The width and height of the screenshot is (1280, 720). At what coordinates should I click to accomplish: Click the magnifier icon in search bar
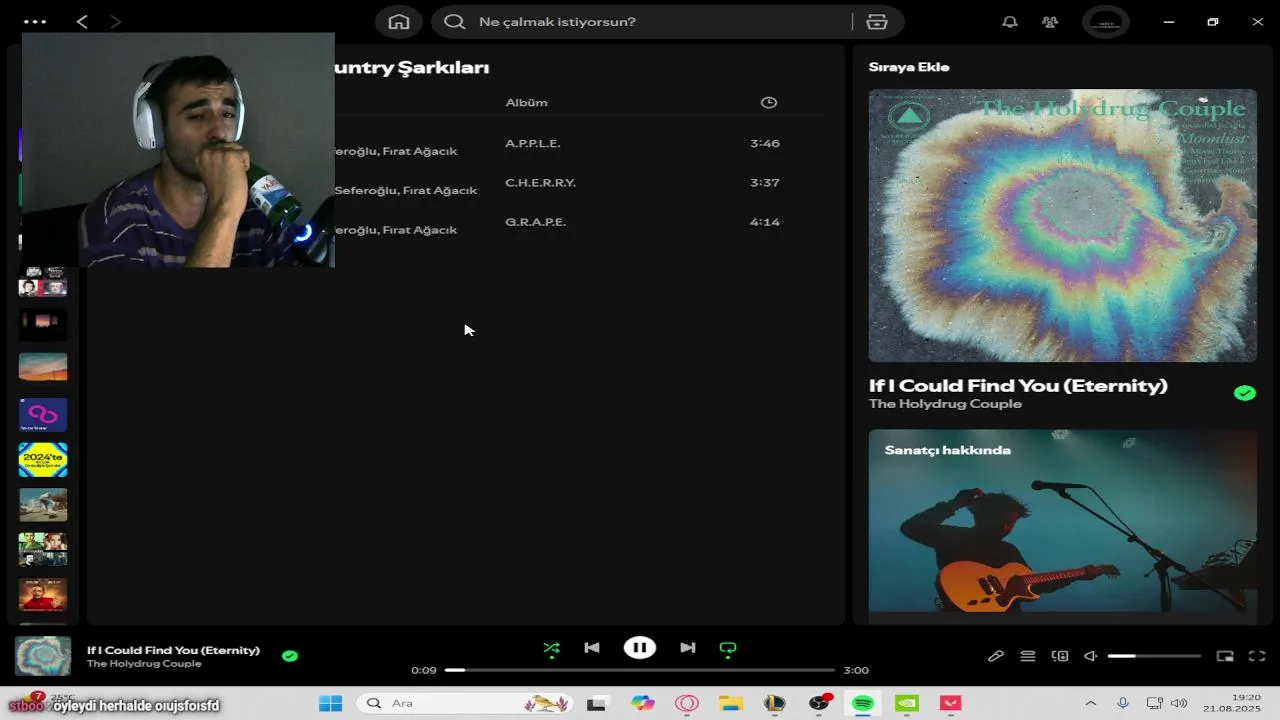click(x=455, y=22)
